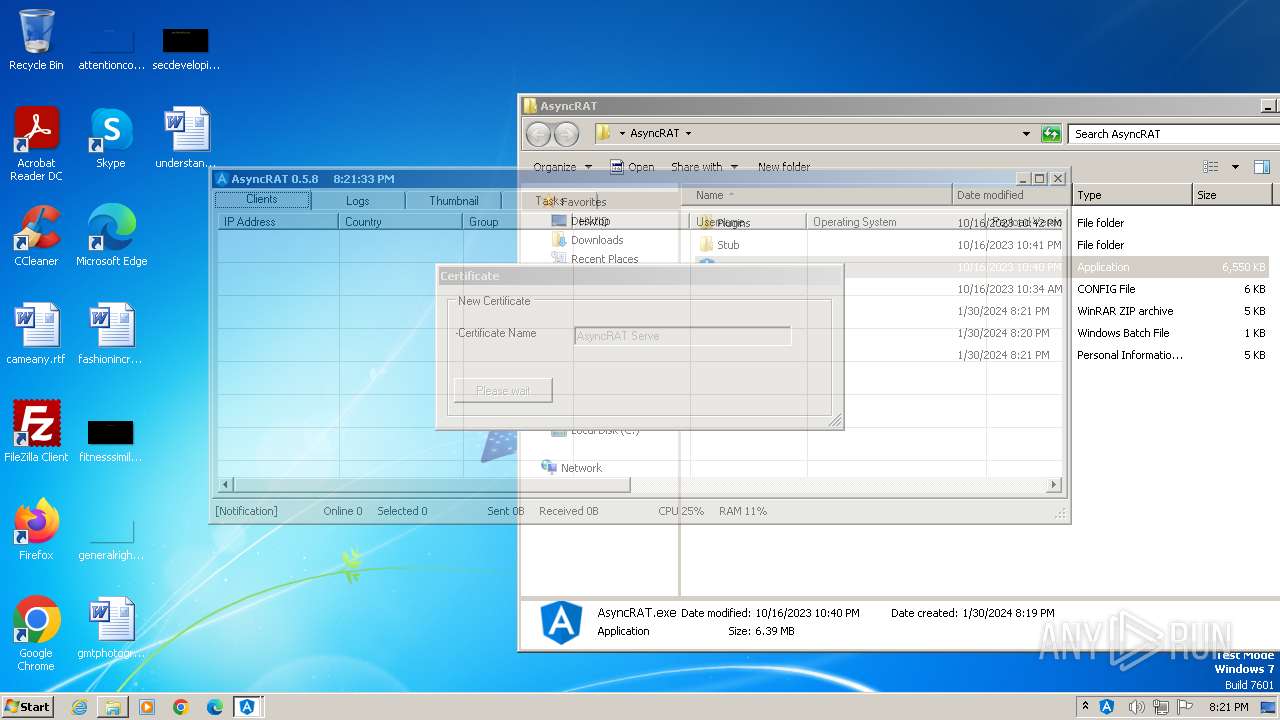
Task: Click New folder in the Explorer toolbar
Action: click(784, 167)
